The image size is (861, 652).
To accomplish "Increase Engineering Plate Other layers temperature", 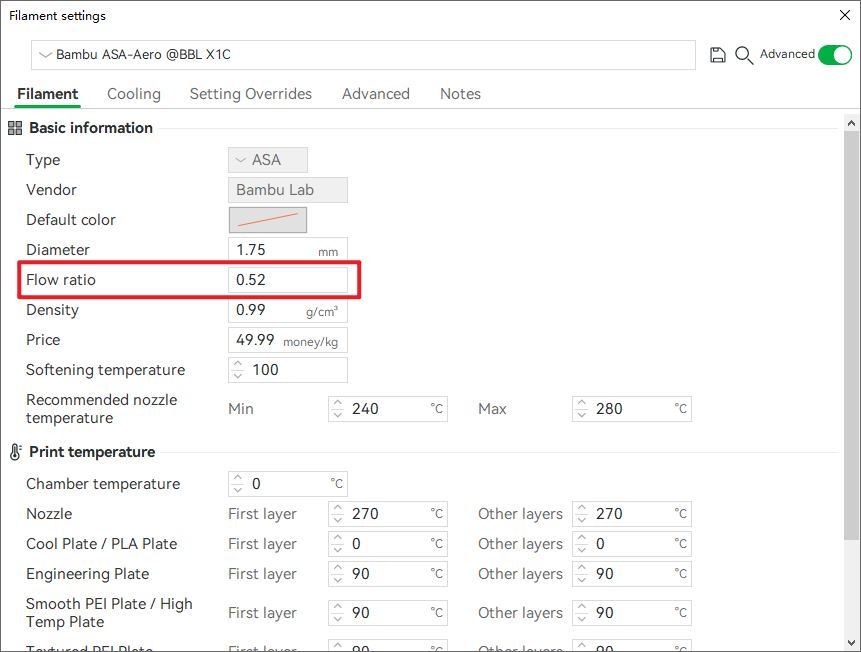I will (x=582, y=568).
